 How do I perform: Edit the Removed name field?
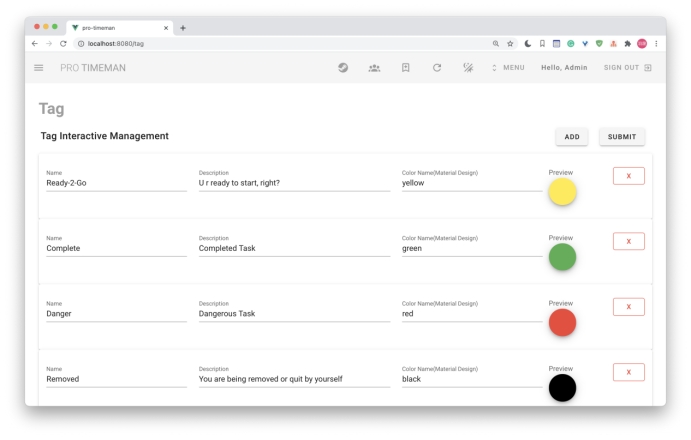point(116,379)
